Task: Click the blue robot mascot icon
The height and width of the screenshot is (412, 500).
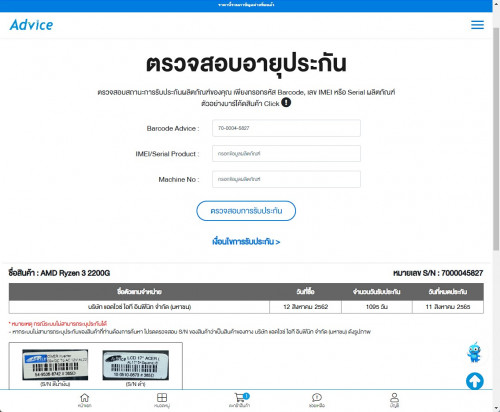Action: 474,352
